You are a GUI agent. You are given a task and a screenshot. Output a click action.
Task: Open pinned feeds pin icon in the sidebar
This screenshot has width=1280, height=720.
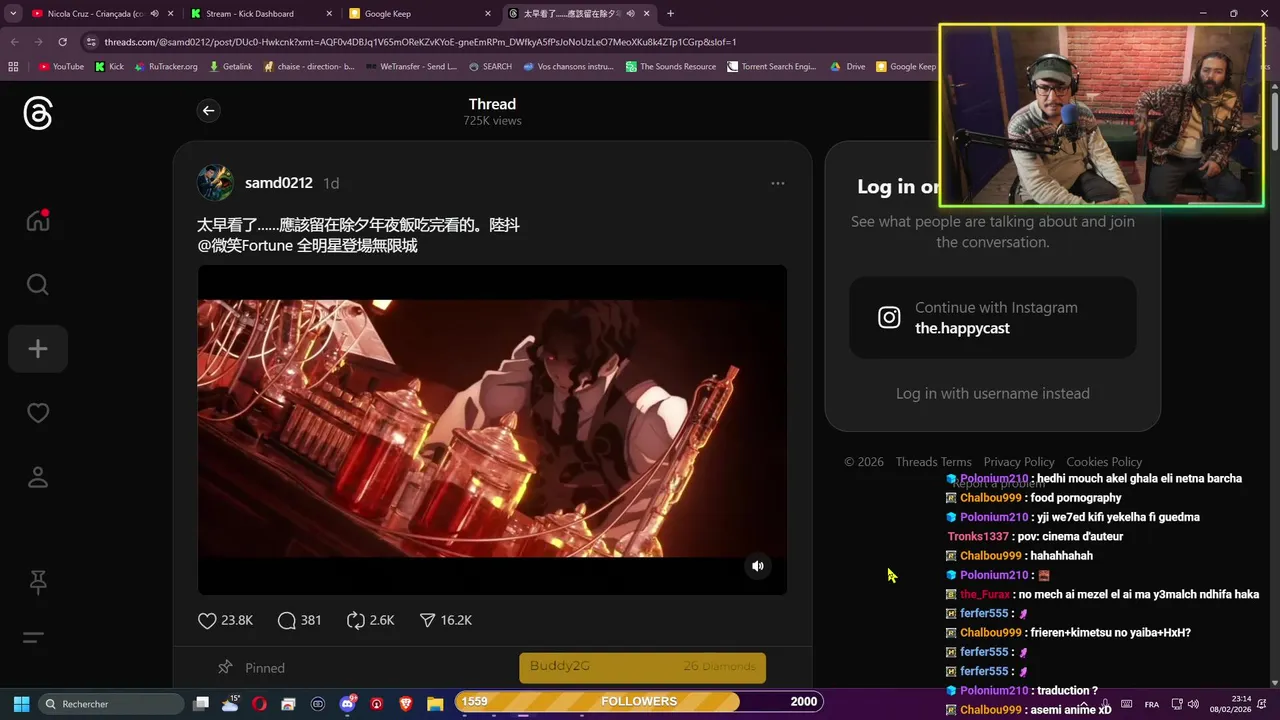click(x=38, y=582)
